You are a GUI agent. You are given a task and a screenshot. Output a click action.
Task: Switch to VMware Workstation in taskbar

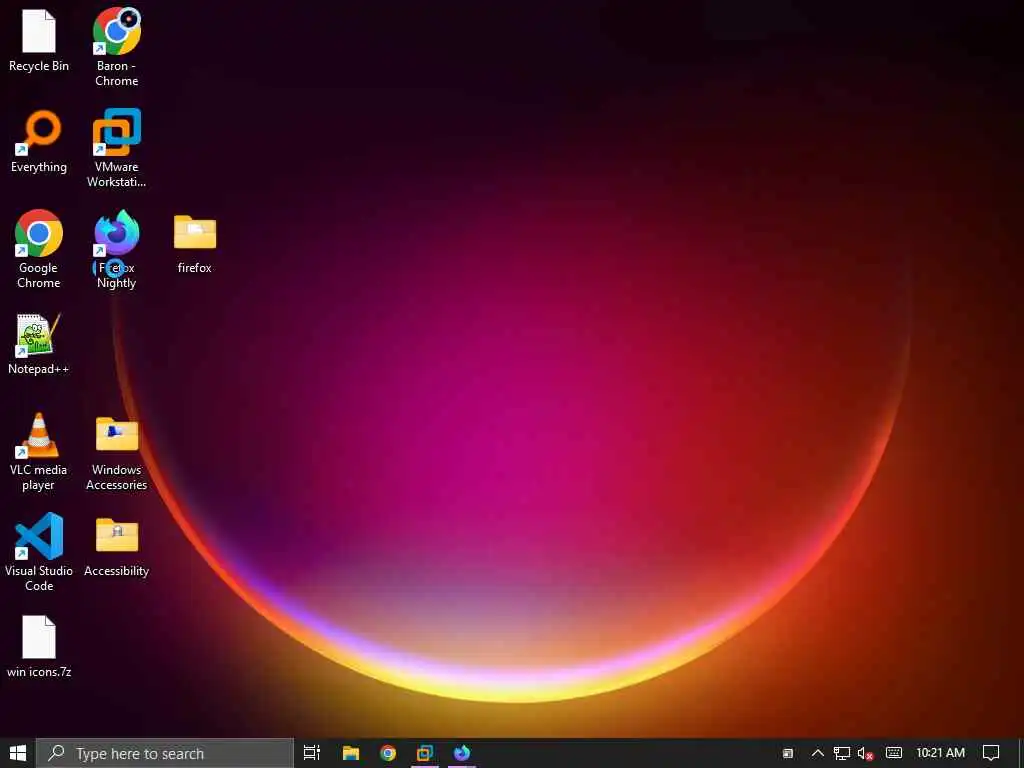tap(425, 753)
